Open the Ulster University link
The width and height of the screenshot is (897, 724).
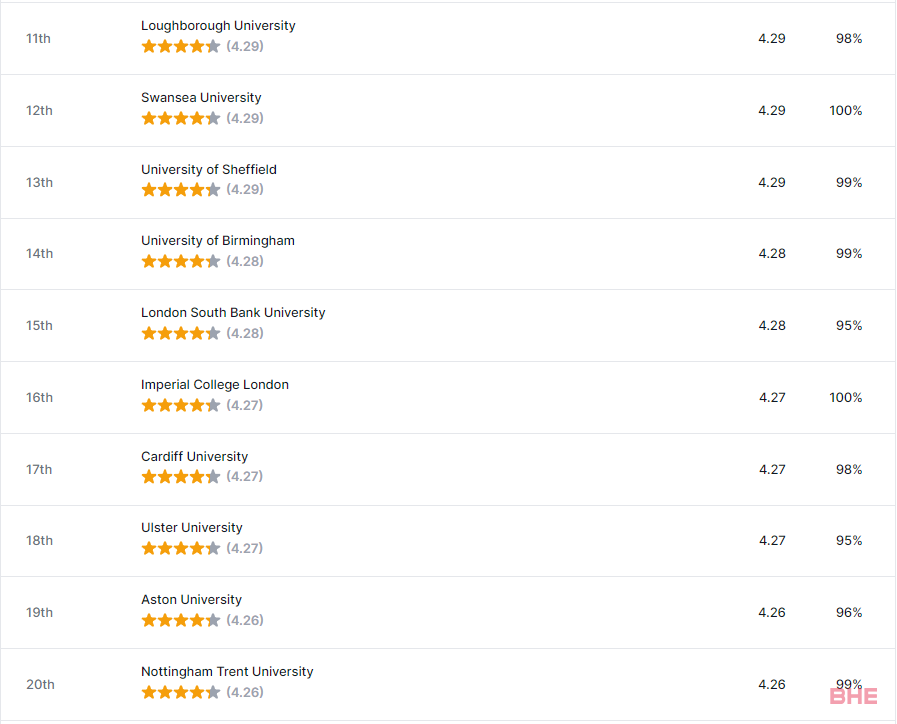click(x=192, y=528)
